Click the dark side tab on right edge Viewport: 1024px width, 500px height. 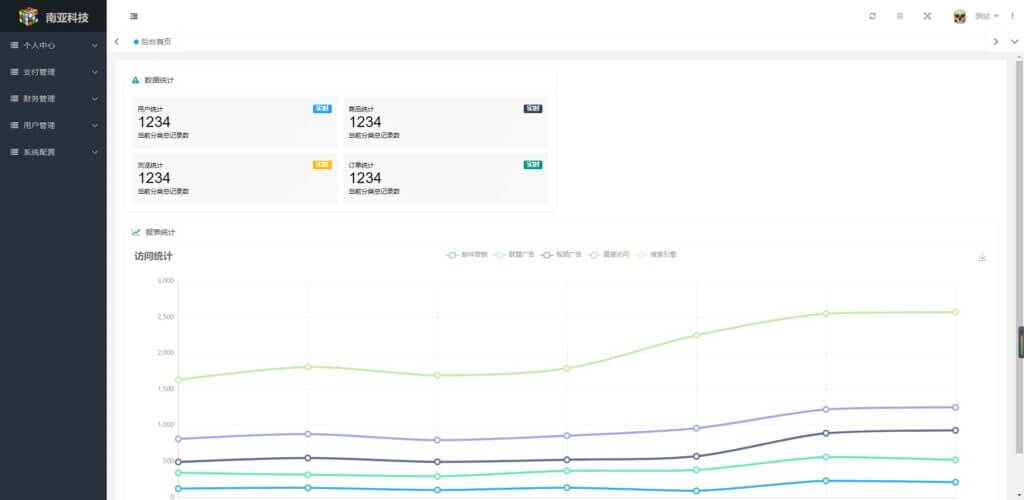pos(1021,343)
